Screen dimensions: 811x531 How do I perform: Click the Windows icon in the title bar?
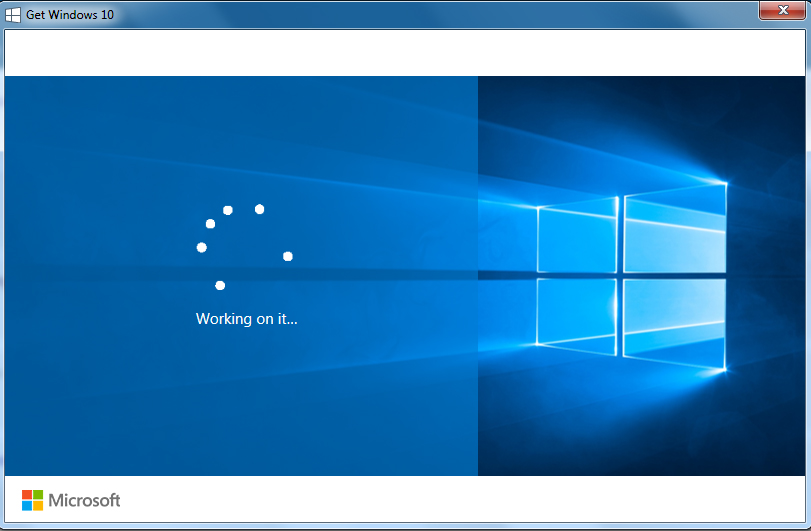[13, 14]
